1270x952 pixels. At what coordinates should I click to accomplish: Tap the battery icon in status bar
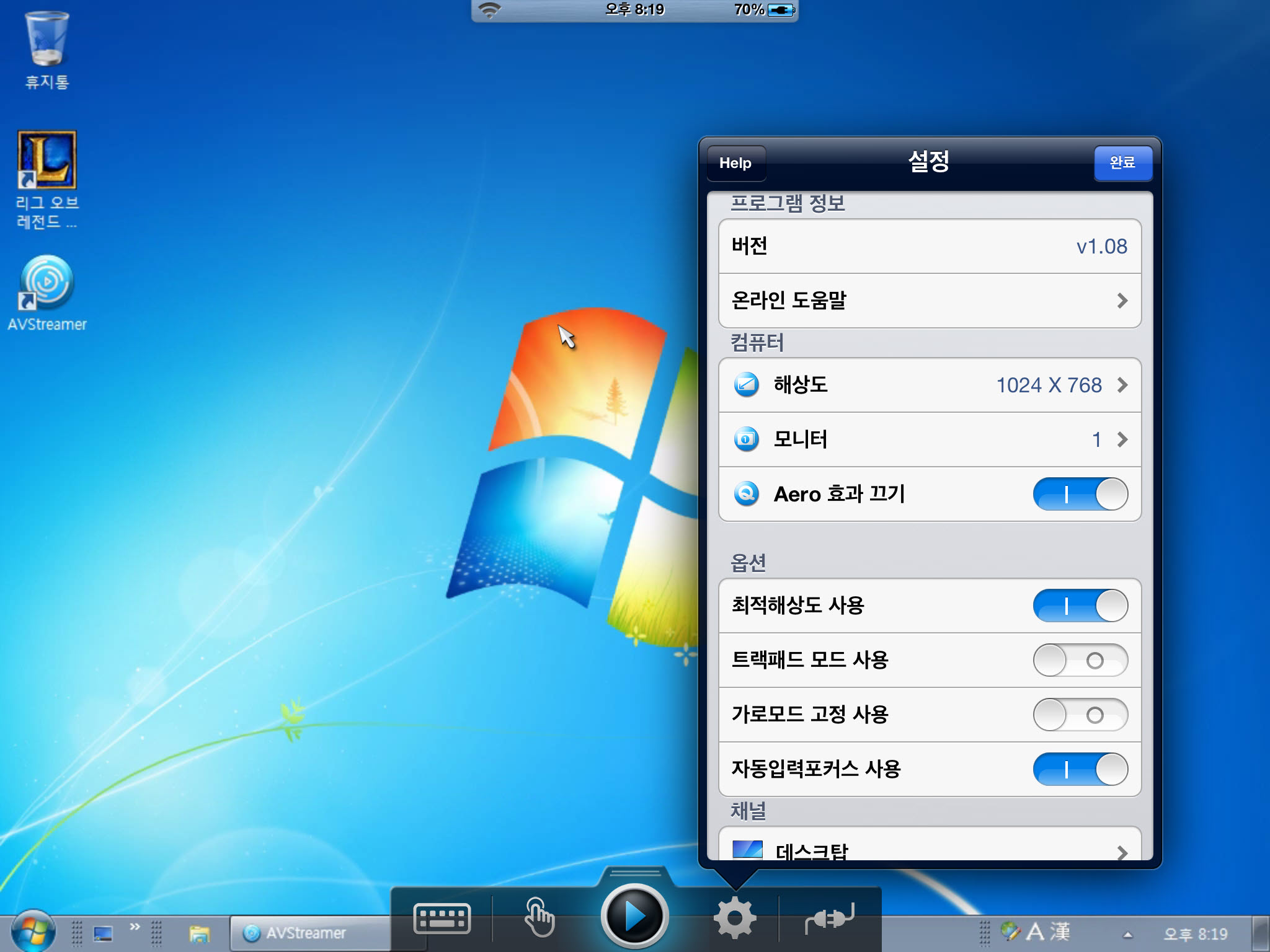pos(781,10)
